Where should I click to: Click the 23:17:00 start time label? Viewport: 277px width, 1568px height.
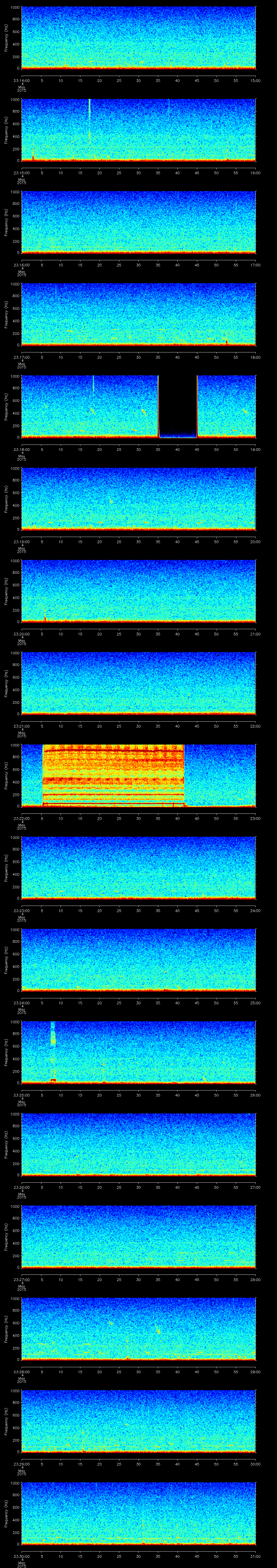pyautogui.click(x=21, y=357)
